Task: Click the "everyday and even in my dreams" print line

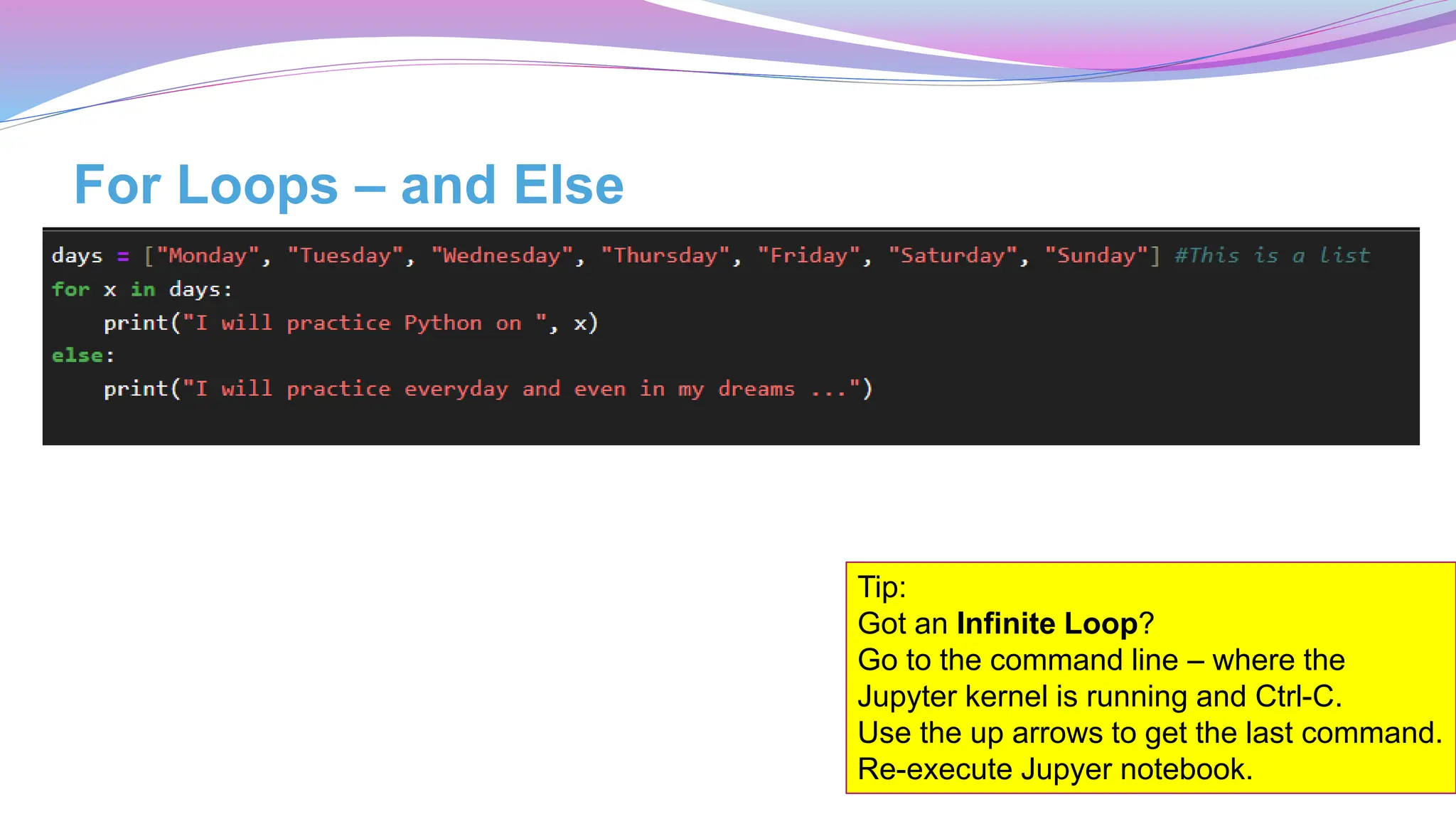Action: [488, 389]
